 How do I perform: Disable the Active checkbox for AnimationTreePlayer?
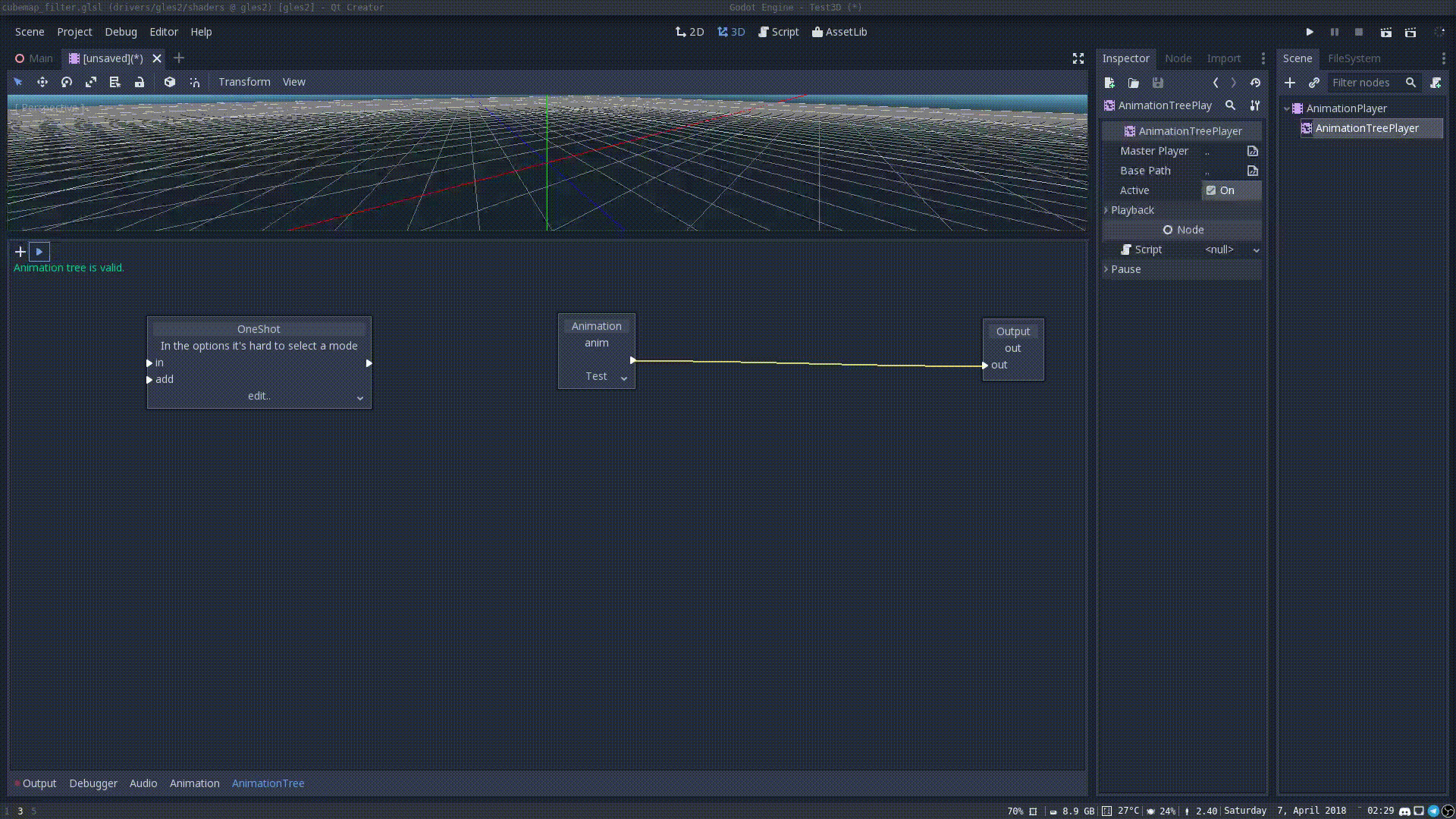click(1212, 190)
